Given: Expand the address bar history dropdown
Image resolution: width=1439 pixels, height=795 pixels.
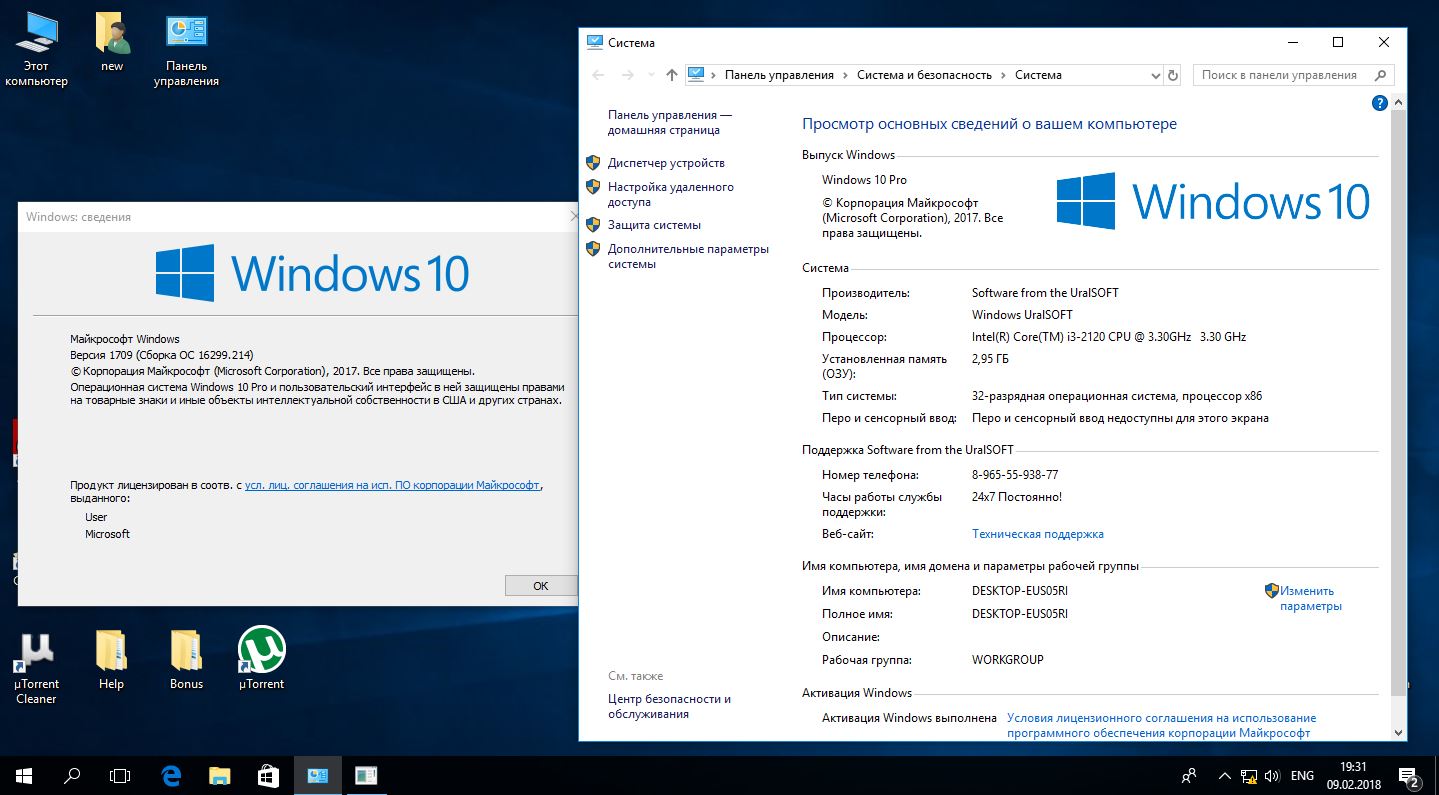Looking at the screenshot, I should pos(1155,75).
